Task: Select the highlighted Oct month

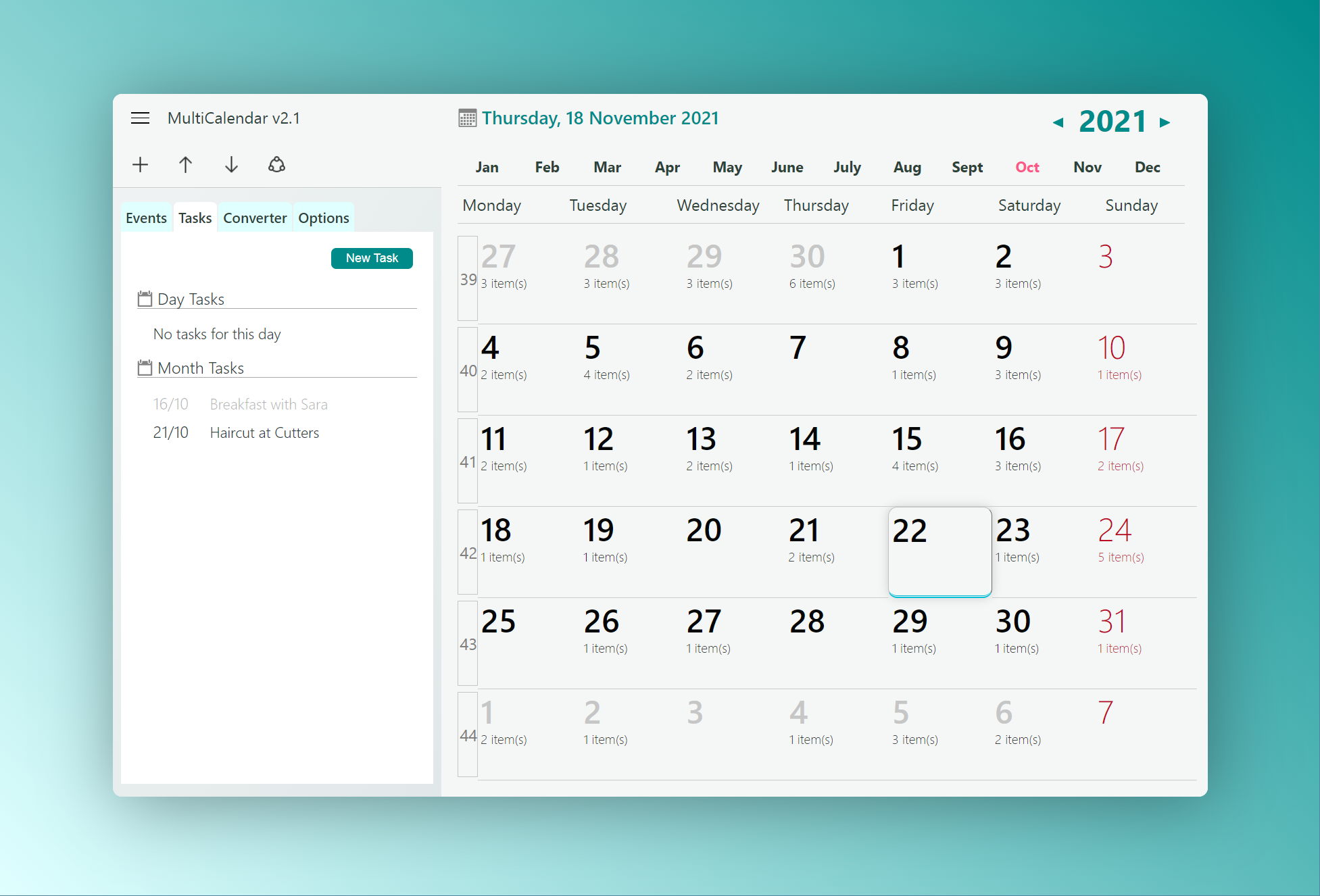Action: pyautogui.click(x=1027, y=167)
